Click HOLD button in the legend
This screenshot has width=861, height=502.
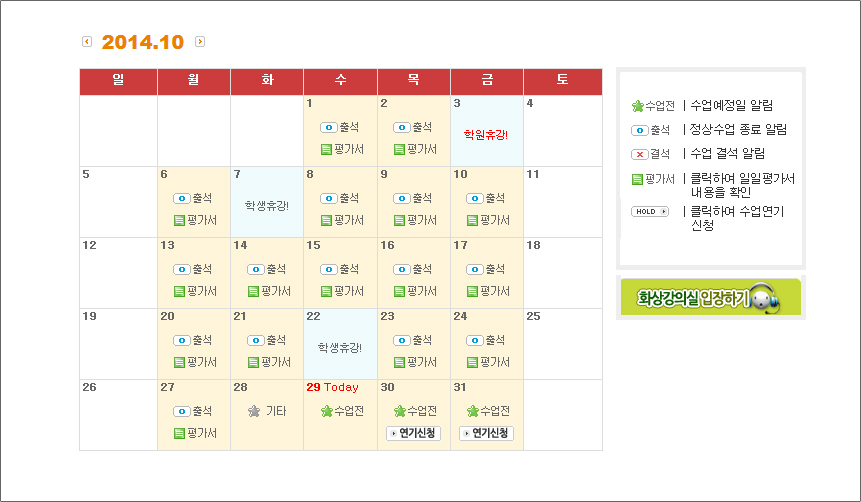point(649,212)
